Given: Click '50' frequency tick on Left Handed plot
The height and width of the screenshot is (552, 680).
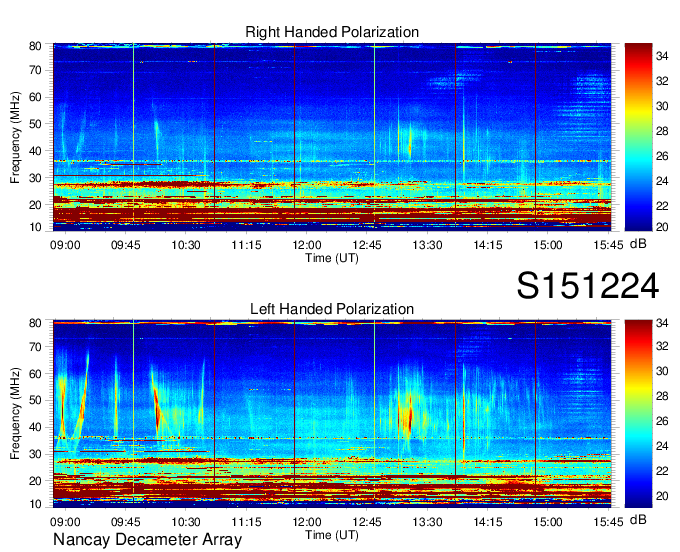Looking at the screenshot, I should point(35,400).
